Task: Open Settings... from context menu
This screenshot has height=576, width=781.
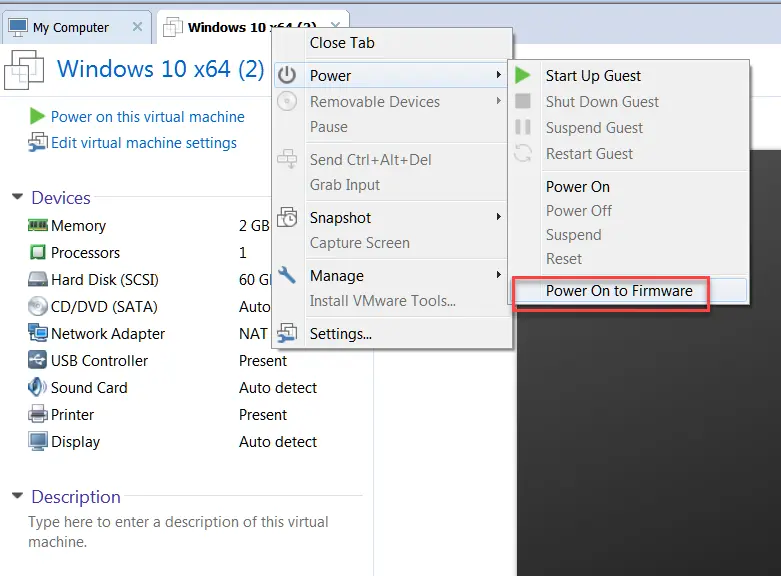Action: [x=392, y=333]
